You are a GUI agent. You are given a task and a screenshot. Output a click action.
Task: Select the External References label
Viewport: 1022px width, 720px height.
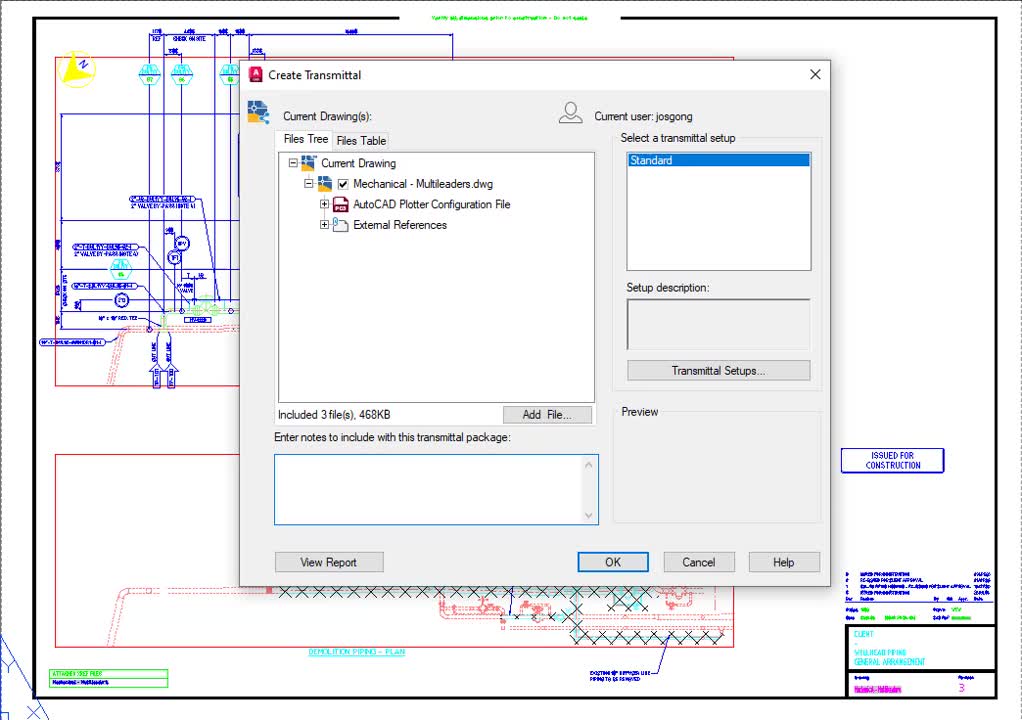click(400, 225)
